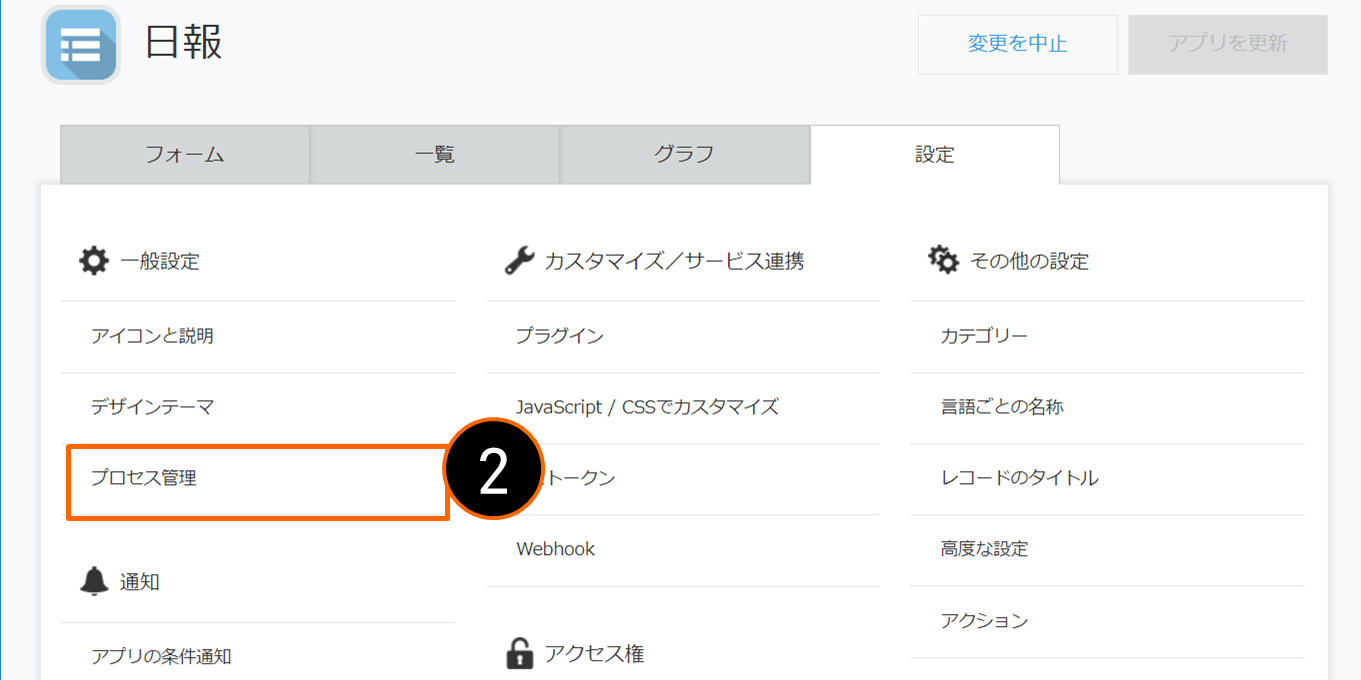Open アイコンと説明 settings
This screenshot has height=680, width=1361.
(152, 336)
